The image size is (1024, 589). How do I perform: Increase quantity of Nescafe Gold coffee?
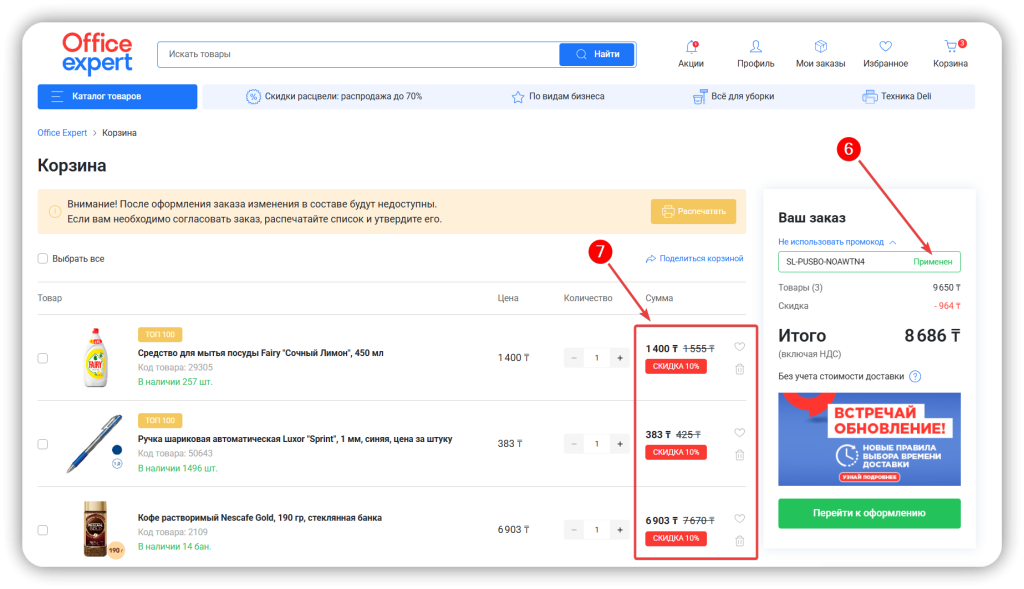pos(620,530)
